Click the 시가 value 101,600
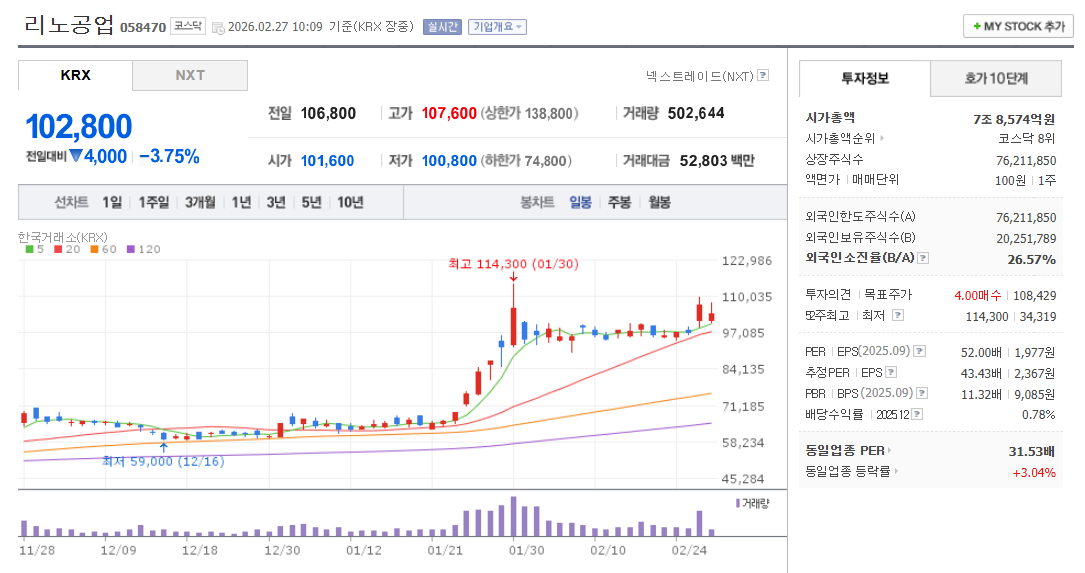Screen dimensions: 1085x573 (327, 161)
